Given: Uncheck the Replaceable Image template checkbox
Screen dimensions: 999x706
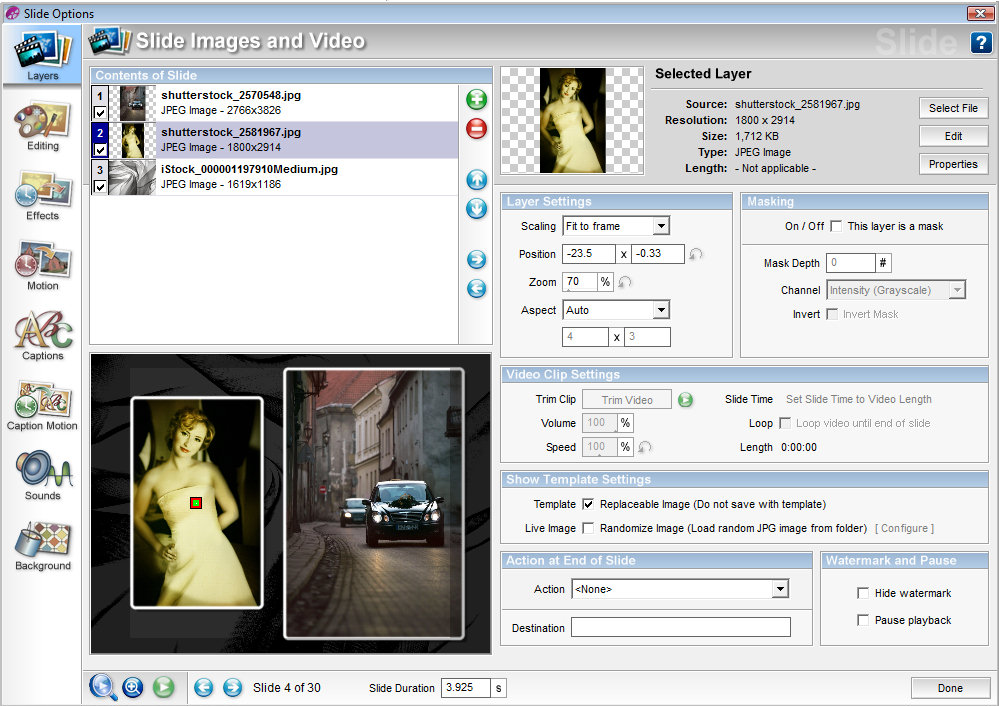Looking at the screenshot, I should 588,504.
